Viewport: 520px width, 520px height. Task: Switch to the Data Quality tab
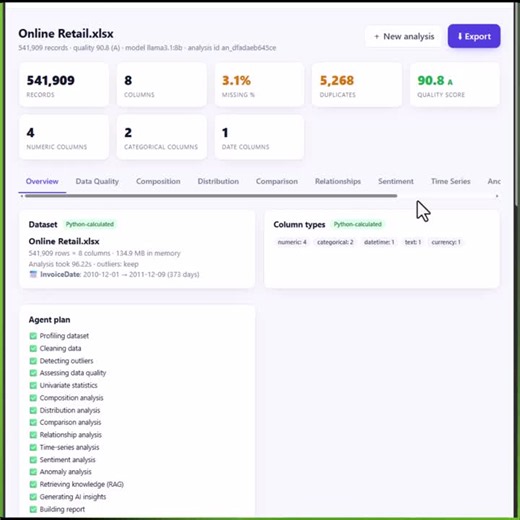coord(97,181)
